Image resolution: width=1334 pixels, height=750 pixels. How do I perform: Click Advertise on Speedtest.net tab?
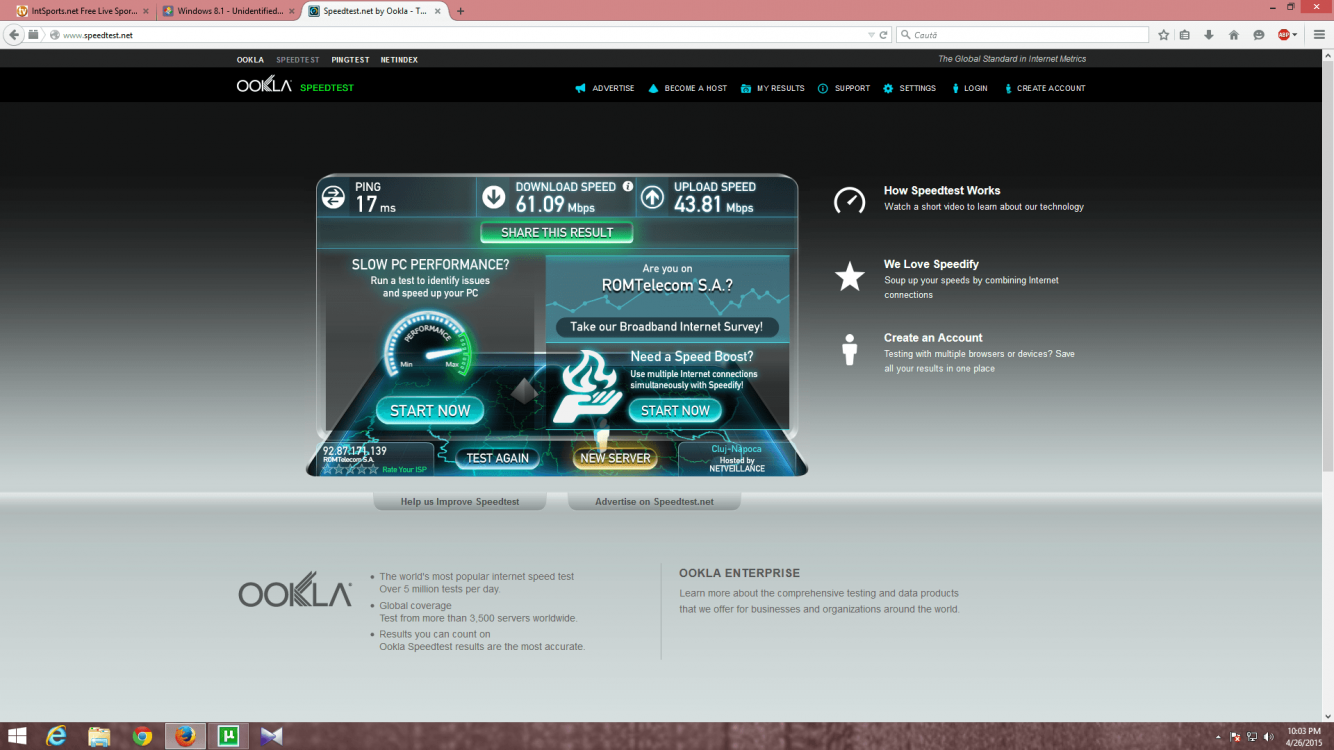point(654,501)
